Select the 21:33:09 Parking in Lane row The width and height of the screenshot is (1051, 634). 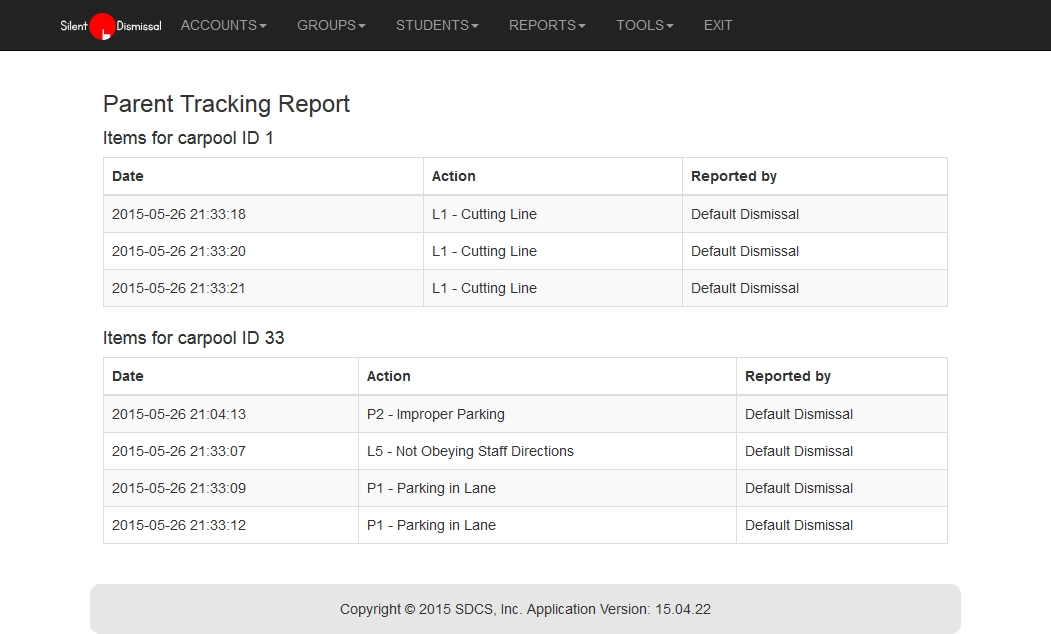tap(431, 488)
